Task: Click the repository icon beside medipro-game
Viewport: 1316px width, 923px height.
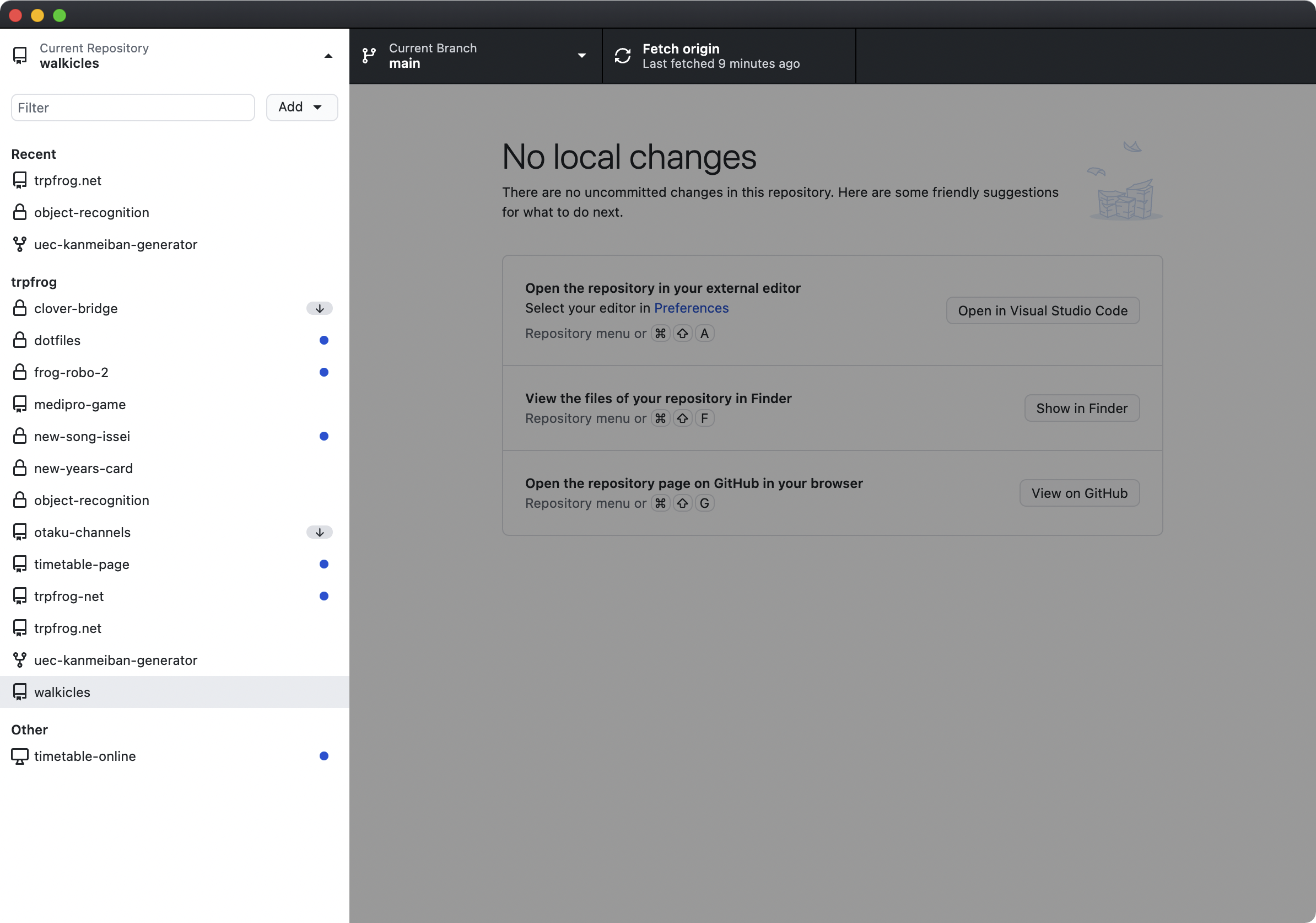Action: pos(19,404)
